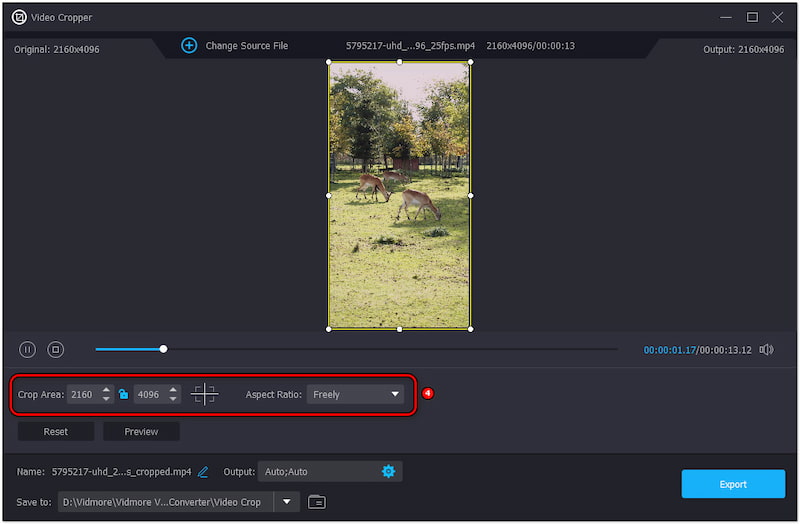Edit the output file name pencil icon
The height and width of the screenshot is (524, 800).
tap(203, 472)
